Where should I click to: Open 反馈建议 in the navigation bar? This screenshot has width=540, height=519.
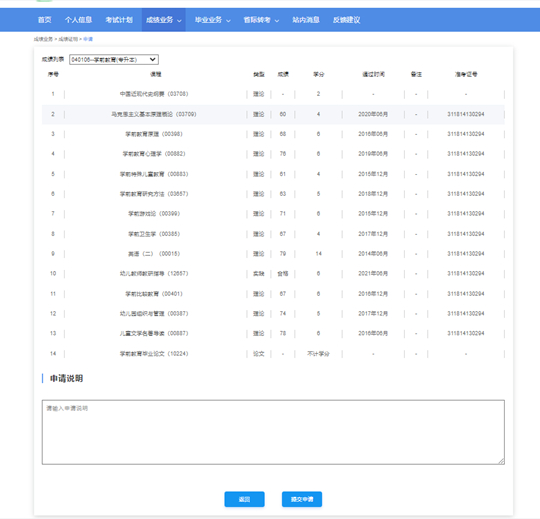point(346,20)
